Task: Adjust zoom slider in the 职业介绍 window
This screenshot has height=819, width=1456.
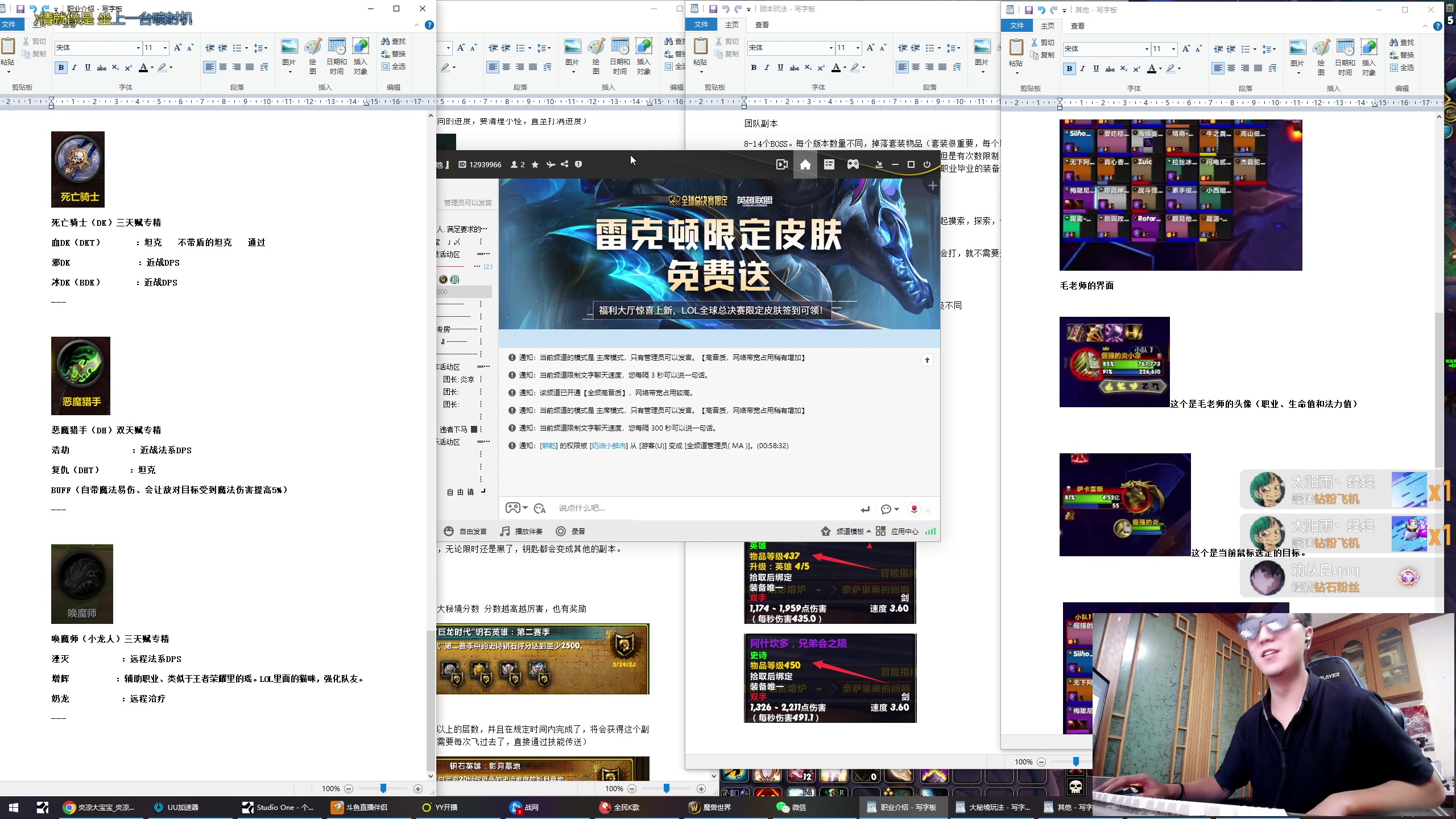Action: tap(383, 788)
